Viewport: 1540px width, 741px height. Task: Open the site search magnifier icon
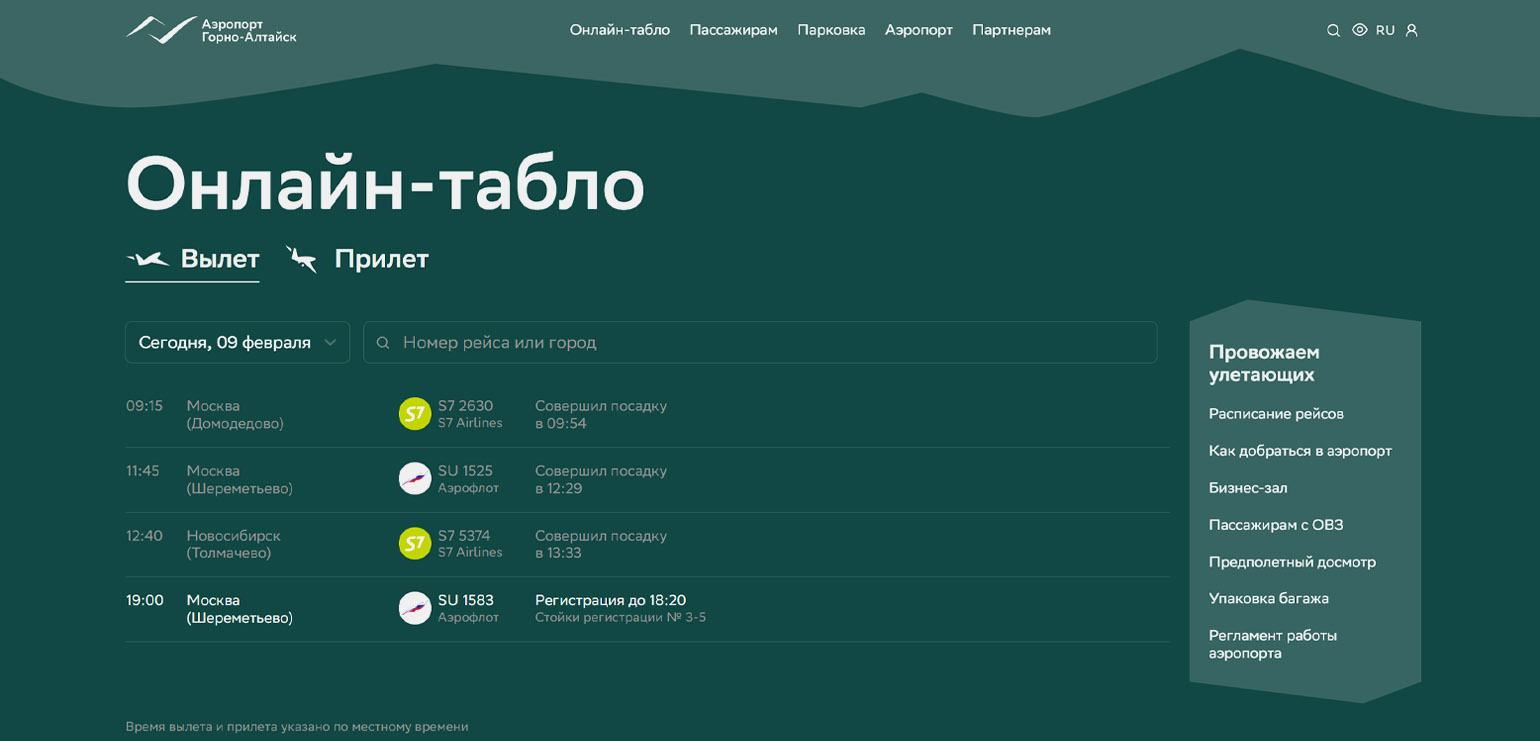tap(1333, 30)
